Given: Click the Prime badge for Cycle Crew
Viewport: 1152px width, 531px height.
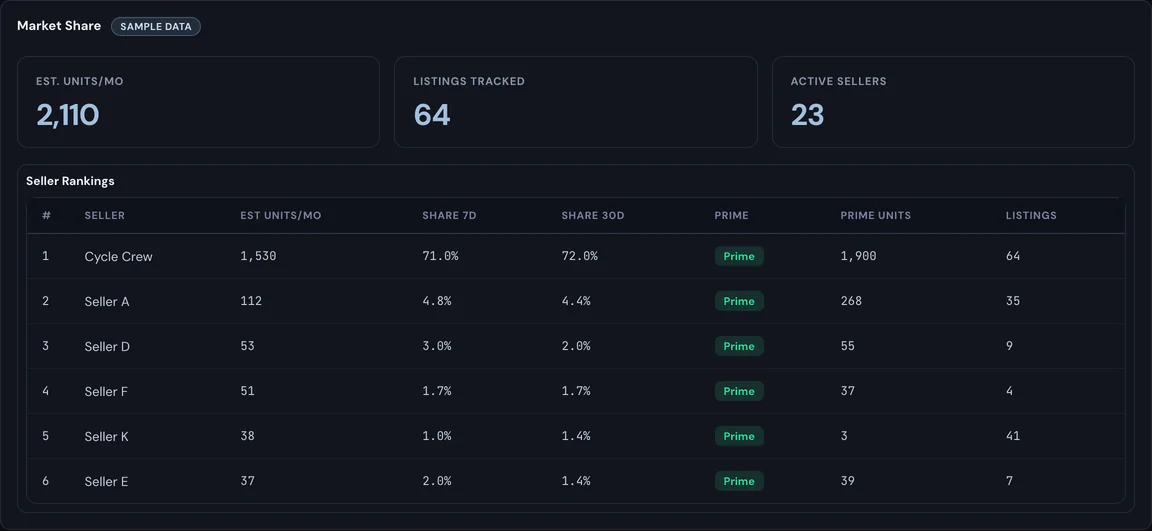Looking at the screenshot, I should (x=739, y=256).
